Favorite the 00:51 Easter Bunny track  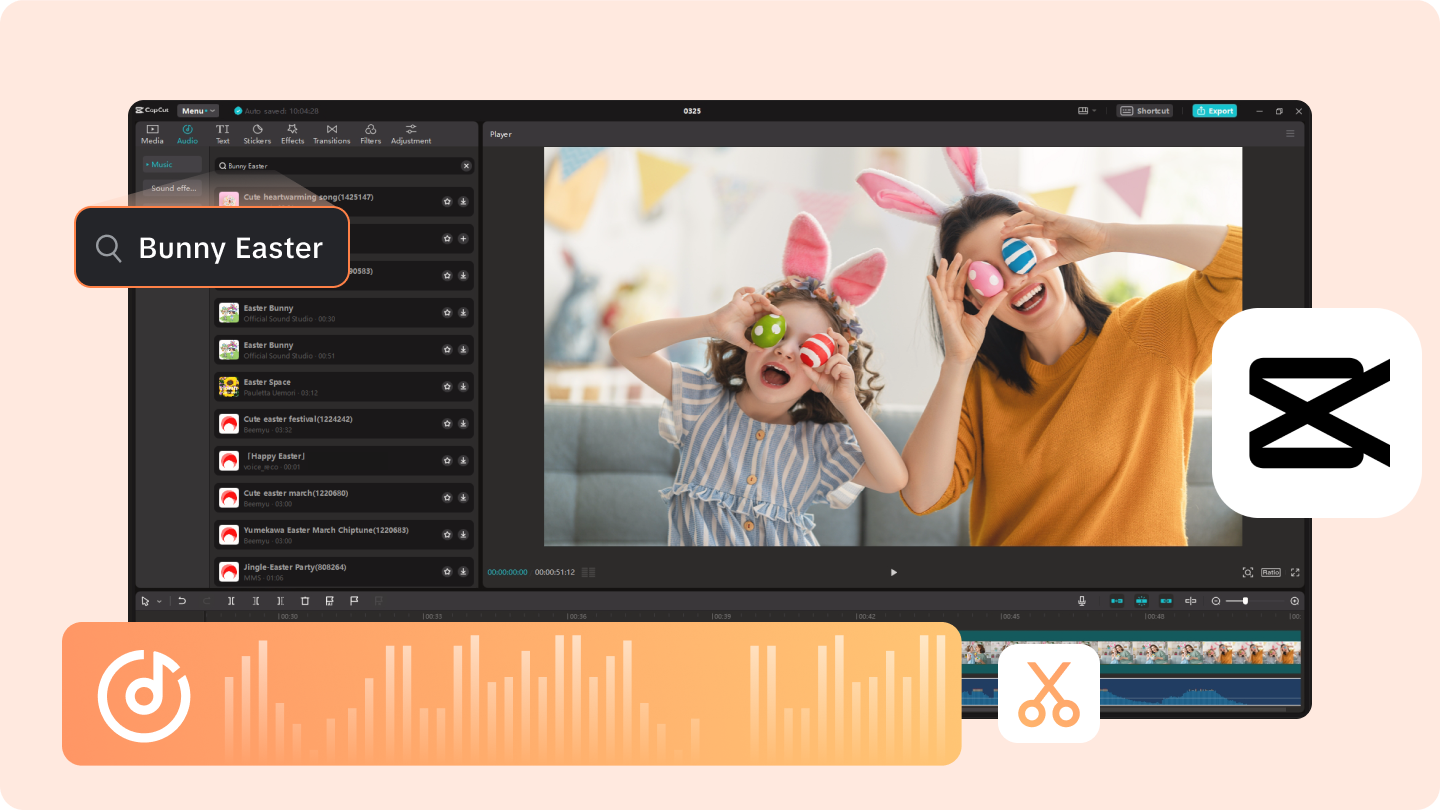pos(447,350)
